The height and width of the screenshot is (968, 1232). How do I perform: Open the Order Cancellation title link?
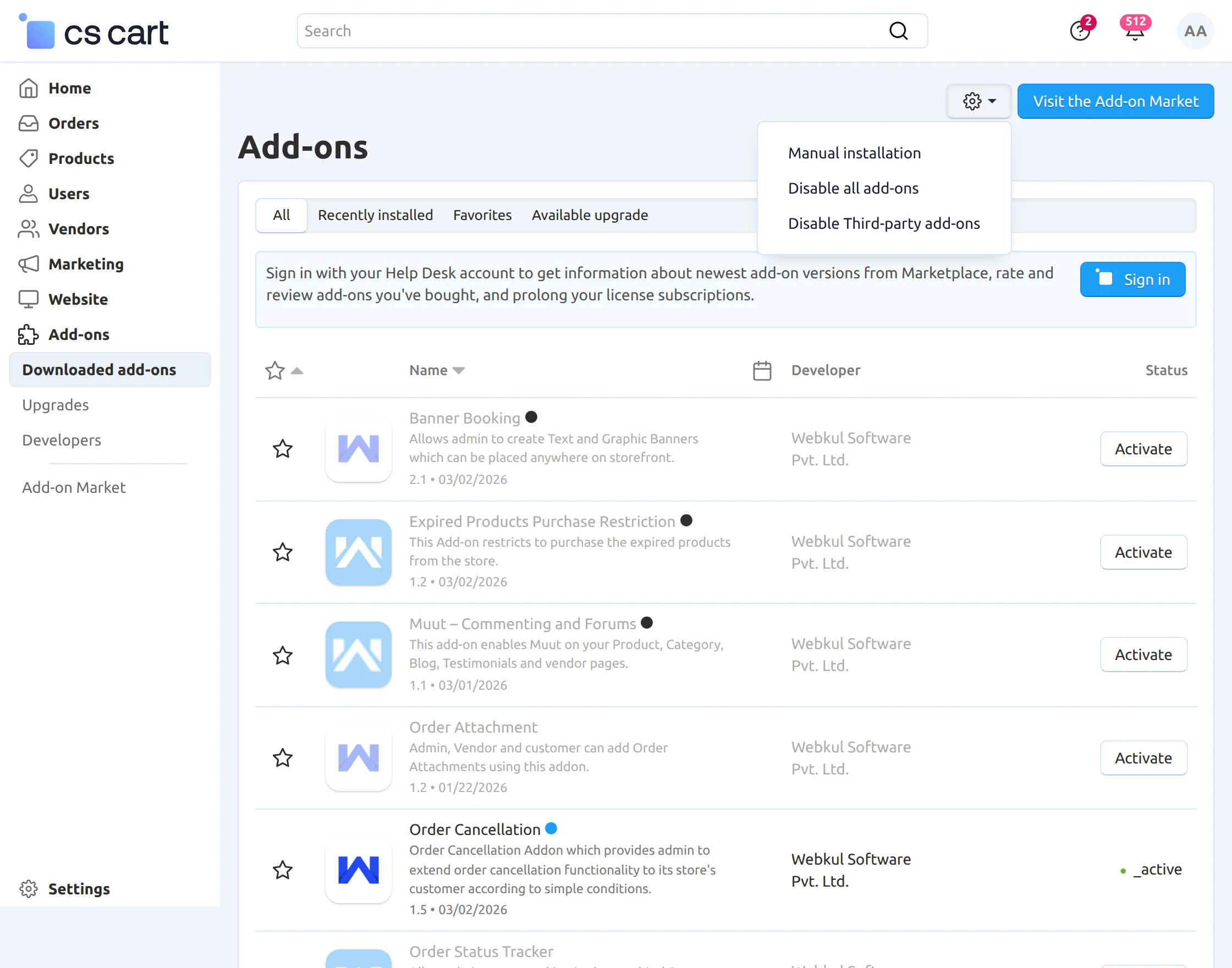click(x=475, y=830)
